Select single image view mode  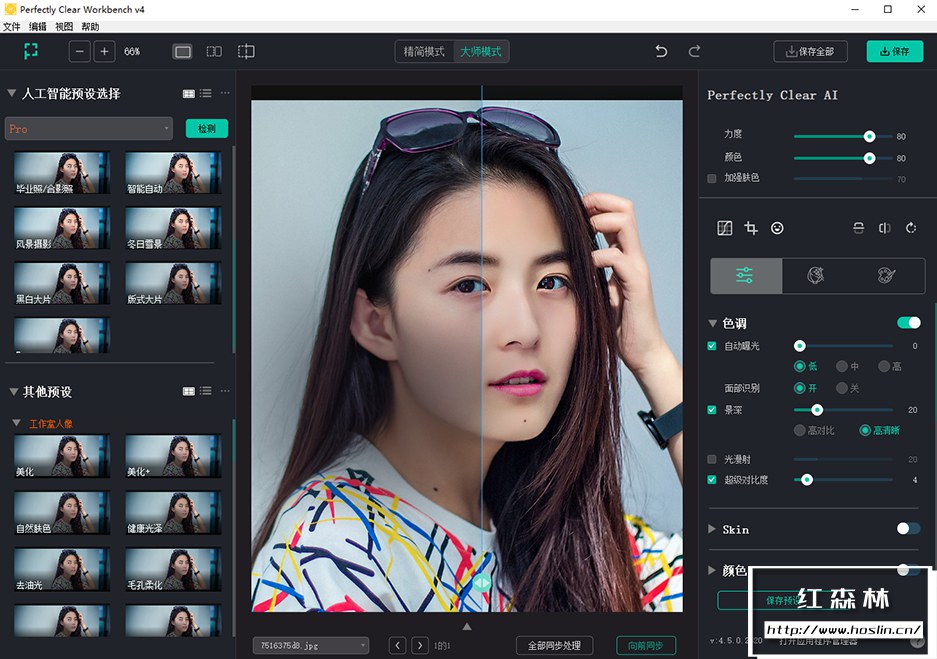click(x=182, y=52)
